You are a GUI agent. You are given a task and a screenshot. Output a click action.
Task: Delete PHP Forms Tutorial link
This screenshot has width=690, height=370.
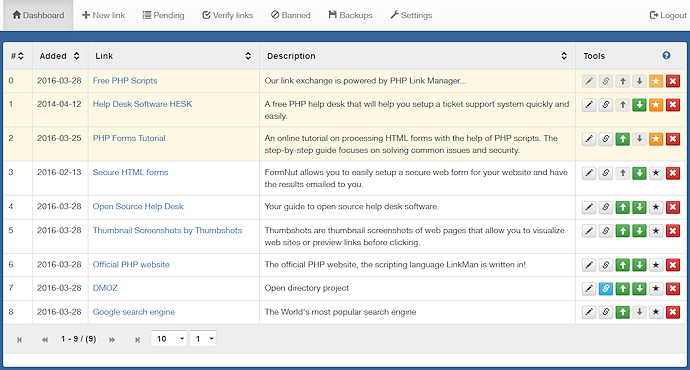click(x=672, y=139)
